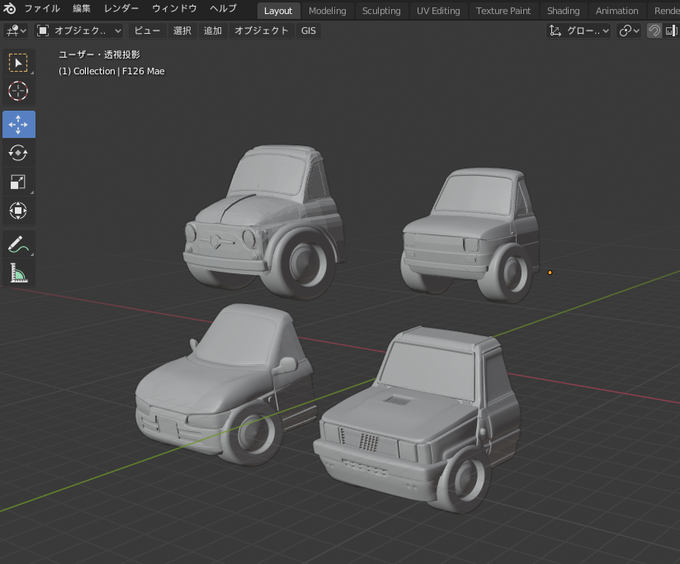Open the オブジェクト mode dropdown

[x=79, y=31]
